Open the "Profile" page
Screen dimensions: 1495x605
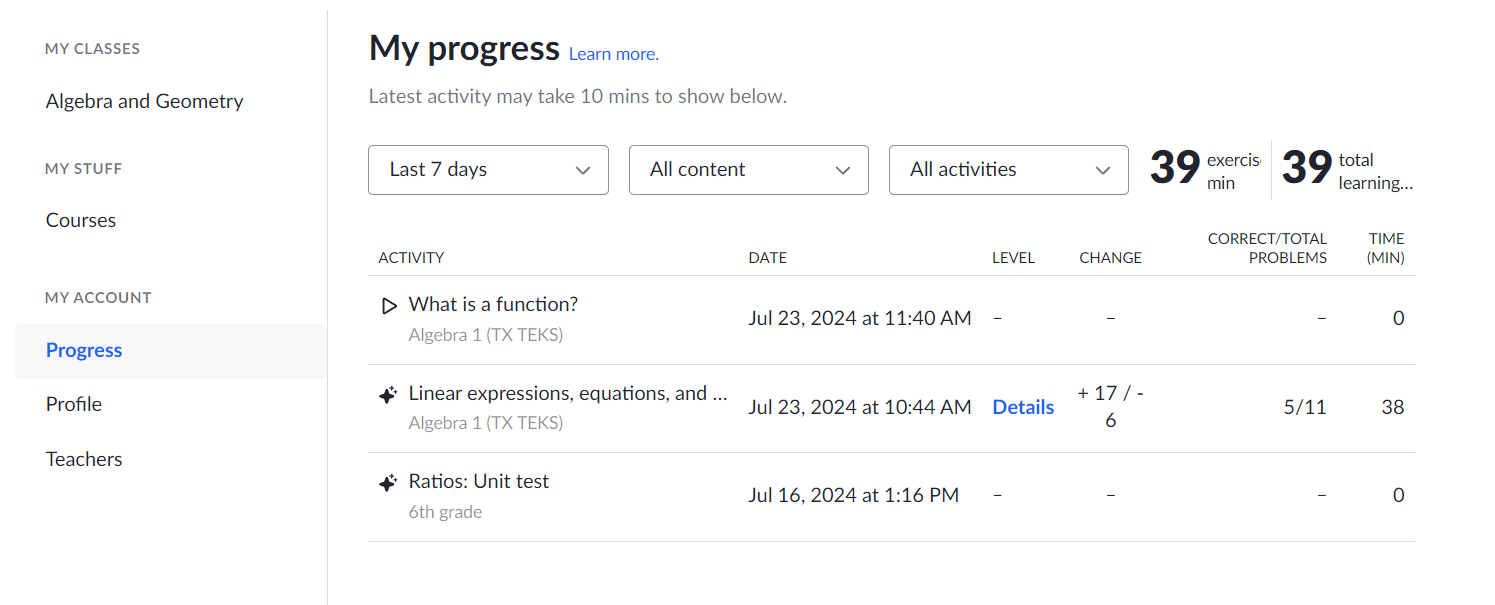[73, 404]
